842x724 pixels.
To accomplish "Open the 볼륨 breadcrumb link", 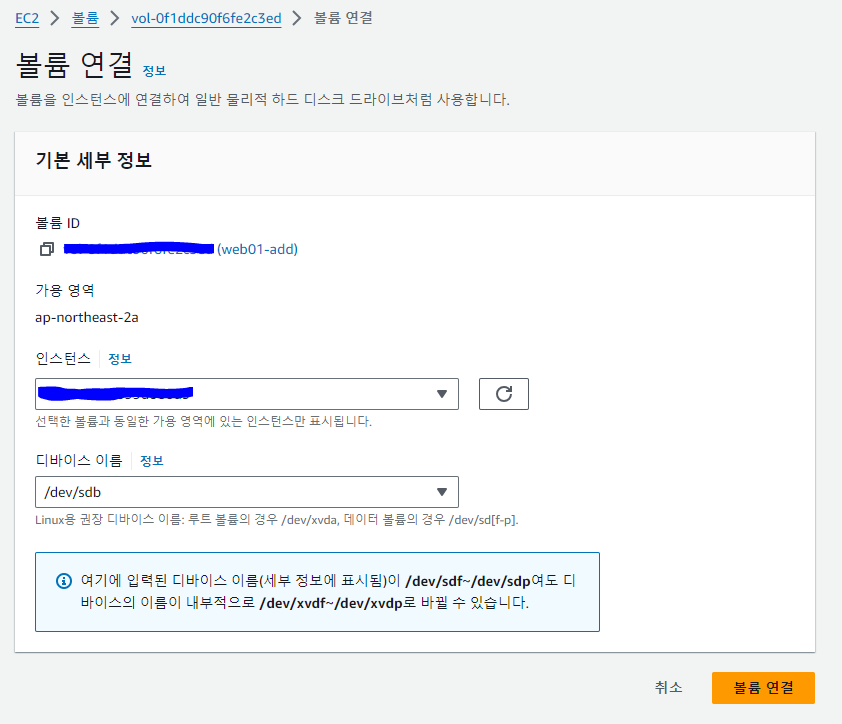I will [84, 17].
